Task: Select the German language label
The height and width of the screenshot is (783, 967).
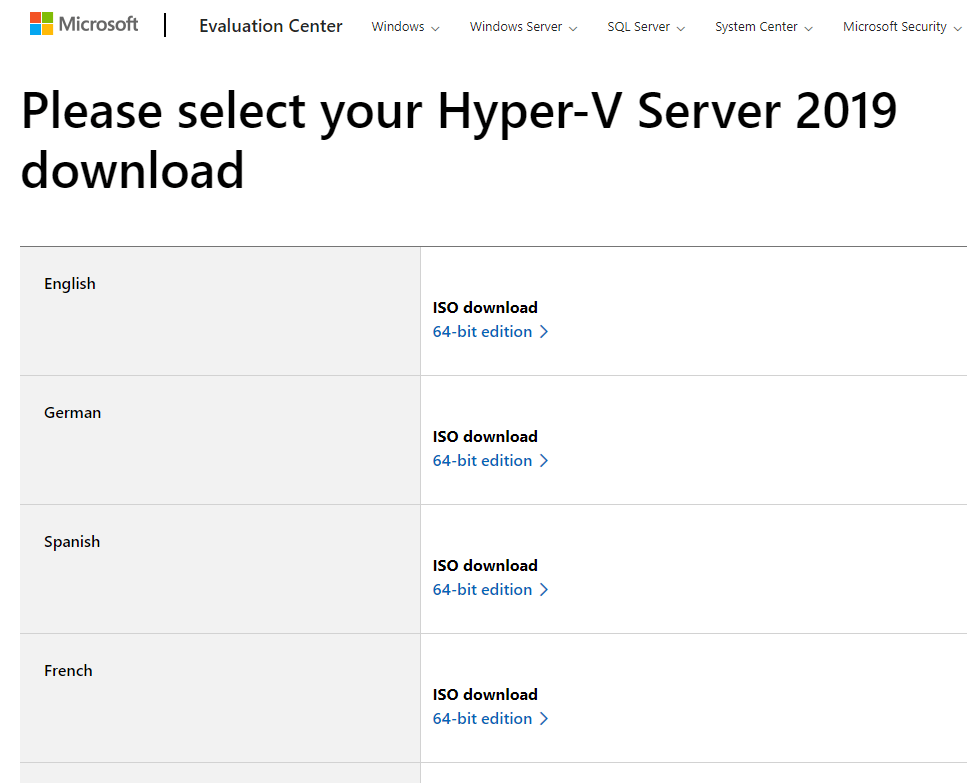Action: pos(72,412)
